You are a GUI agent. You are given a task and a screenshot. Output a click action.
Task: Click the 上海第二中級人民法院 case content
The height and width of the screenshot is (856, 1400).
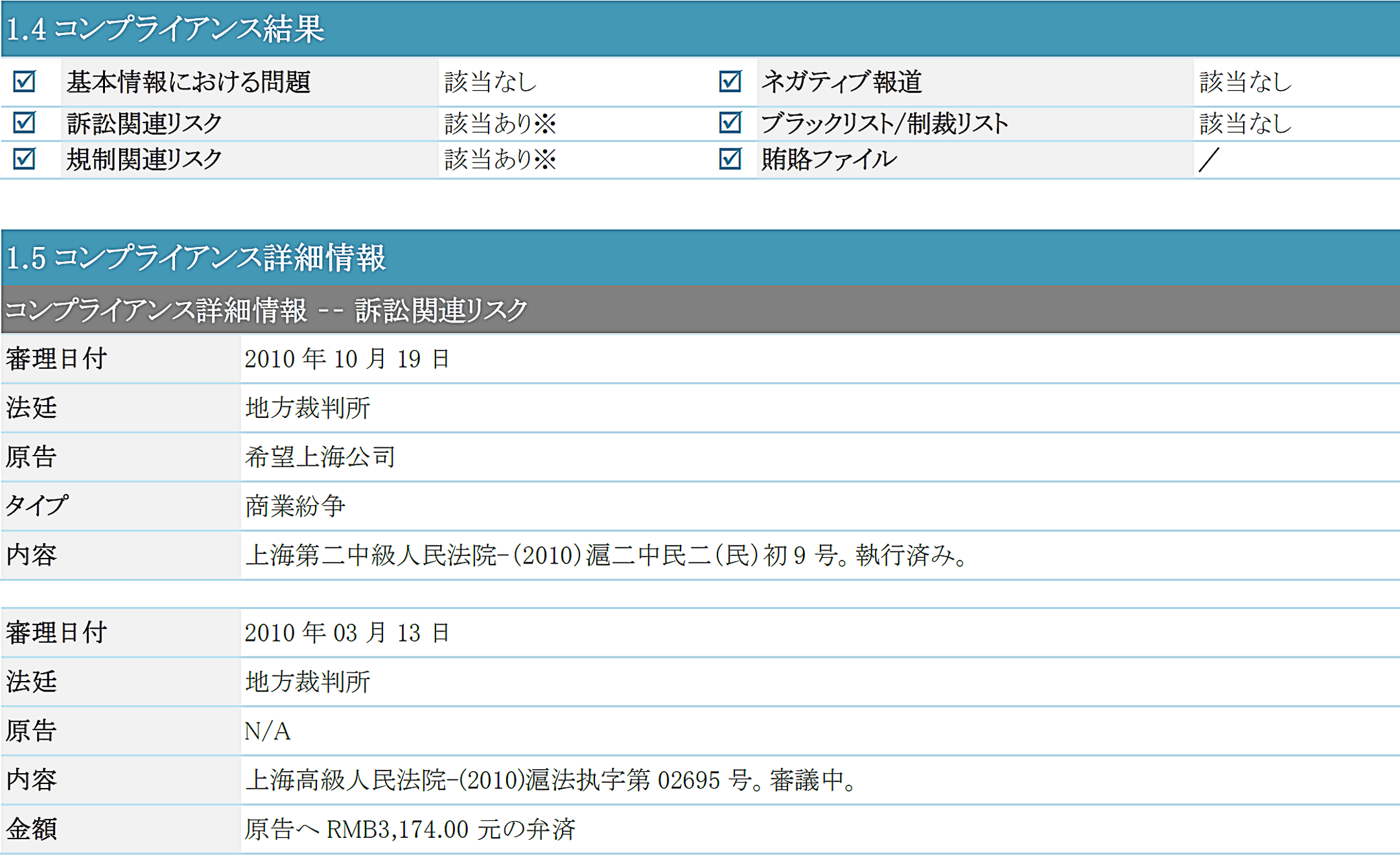607,555
